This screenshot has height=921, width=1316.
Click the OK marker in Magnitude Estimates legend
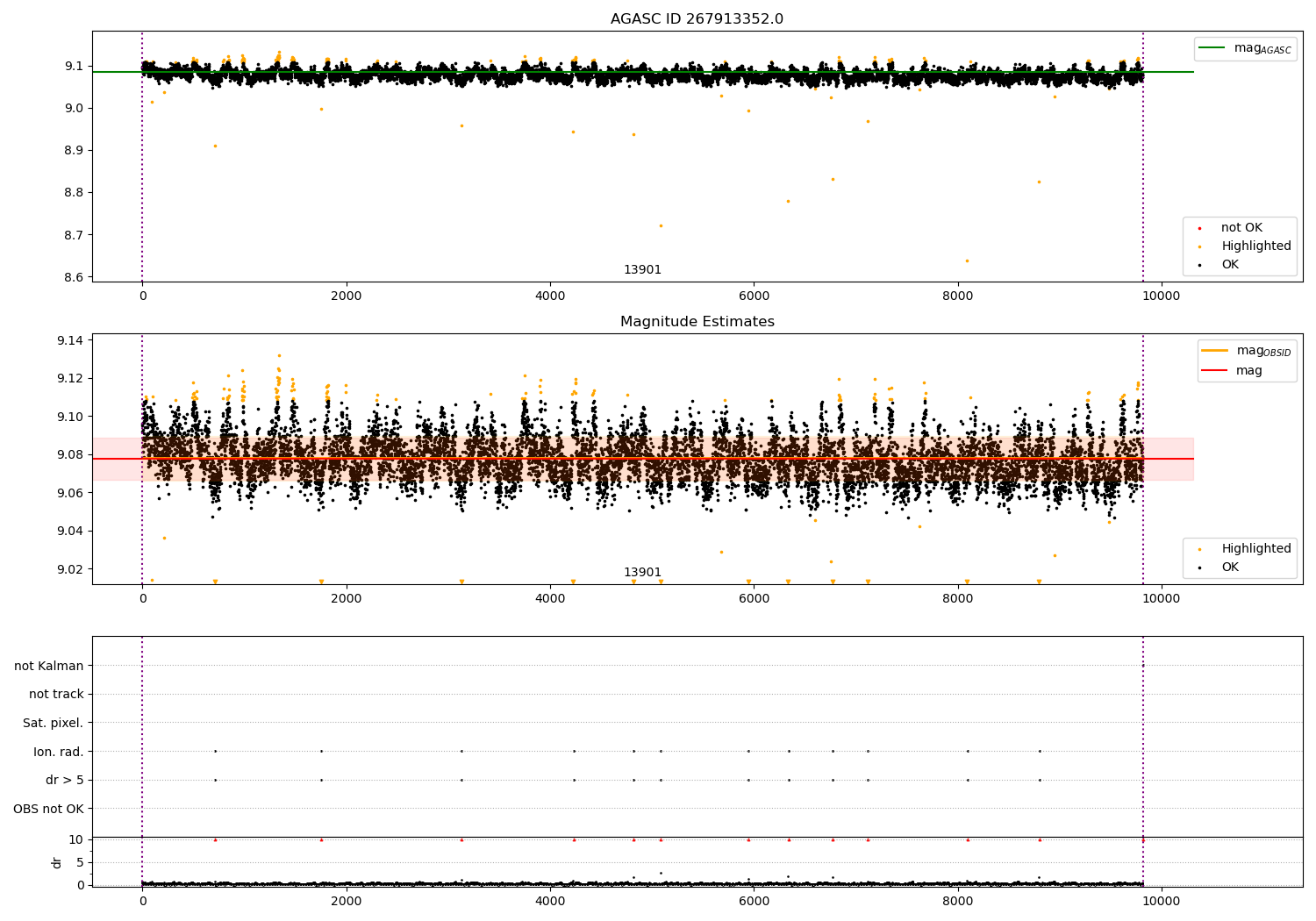tap(1199, 568)
